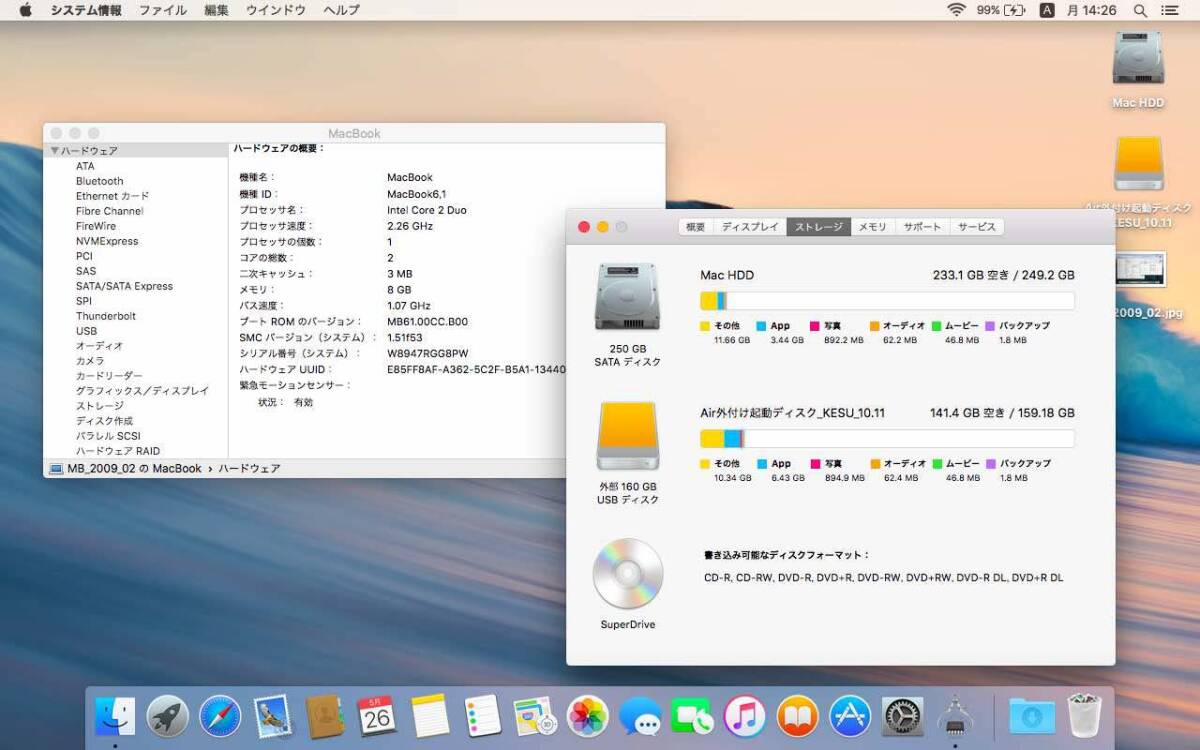
Task: Start FaceTime from the Dock
Action: point(693,715)
